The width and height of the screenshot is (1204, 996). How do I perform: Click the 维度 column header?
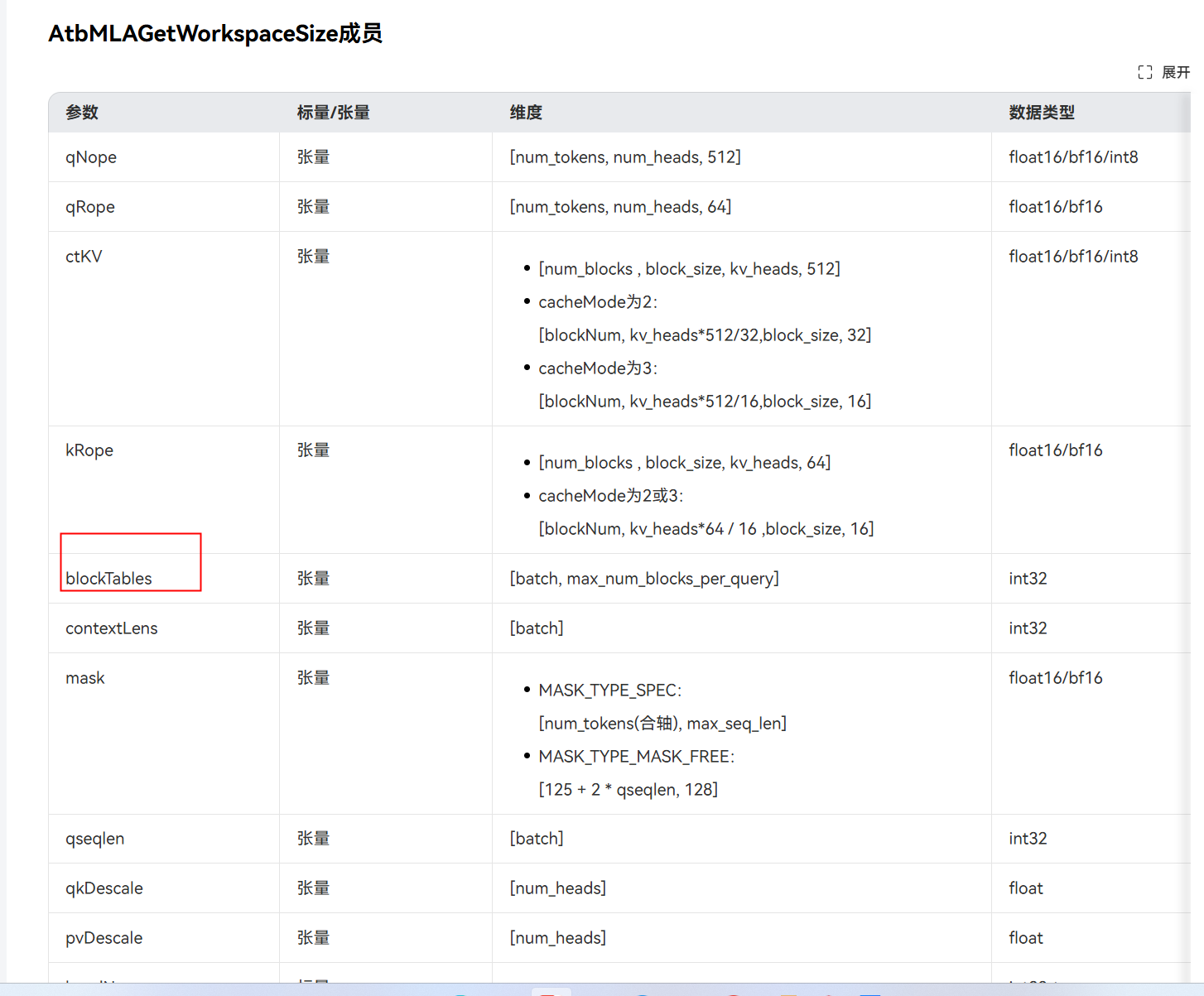click(x=526, y=113)
